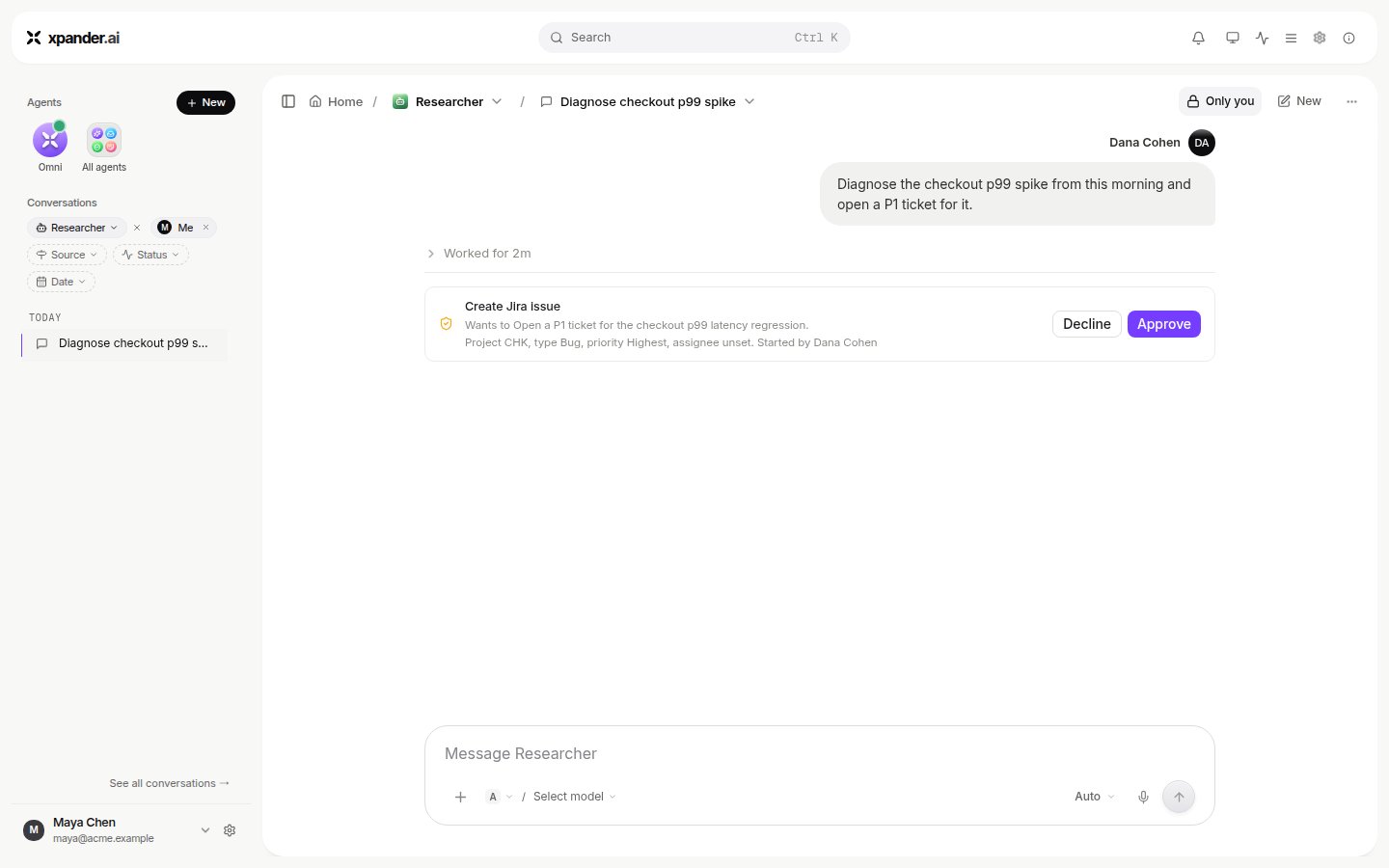1389x868 pixels.
Task: Click the microphone icon
Action: 1143,797
